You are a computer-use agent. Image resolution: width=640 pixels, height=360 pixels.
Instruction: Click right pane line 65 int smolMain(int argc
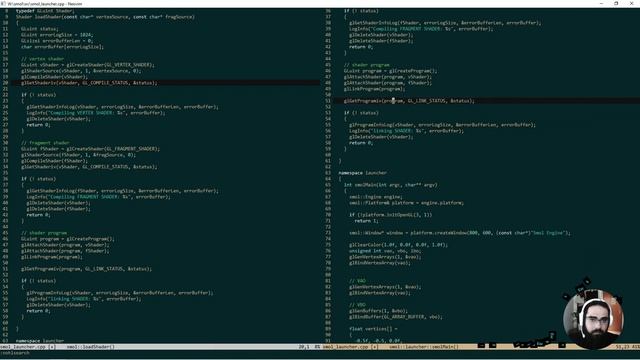391,185
